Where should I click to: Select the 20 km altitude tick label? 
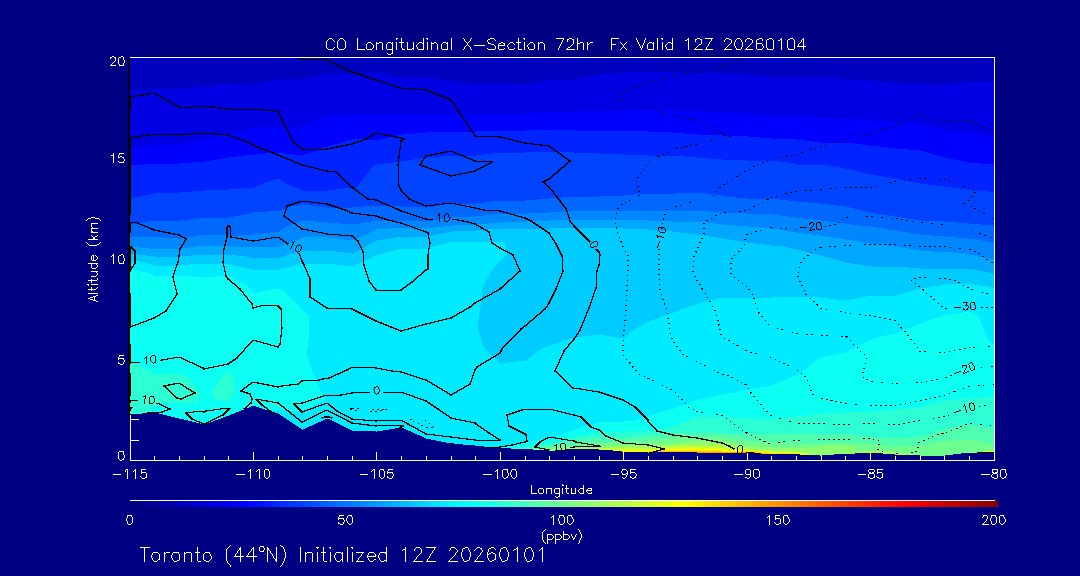click(116, 61)
